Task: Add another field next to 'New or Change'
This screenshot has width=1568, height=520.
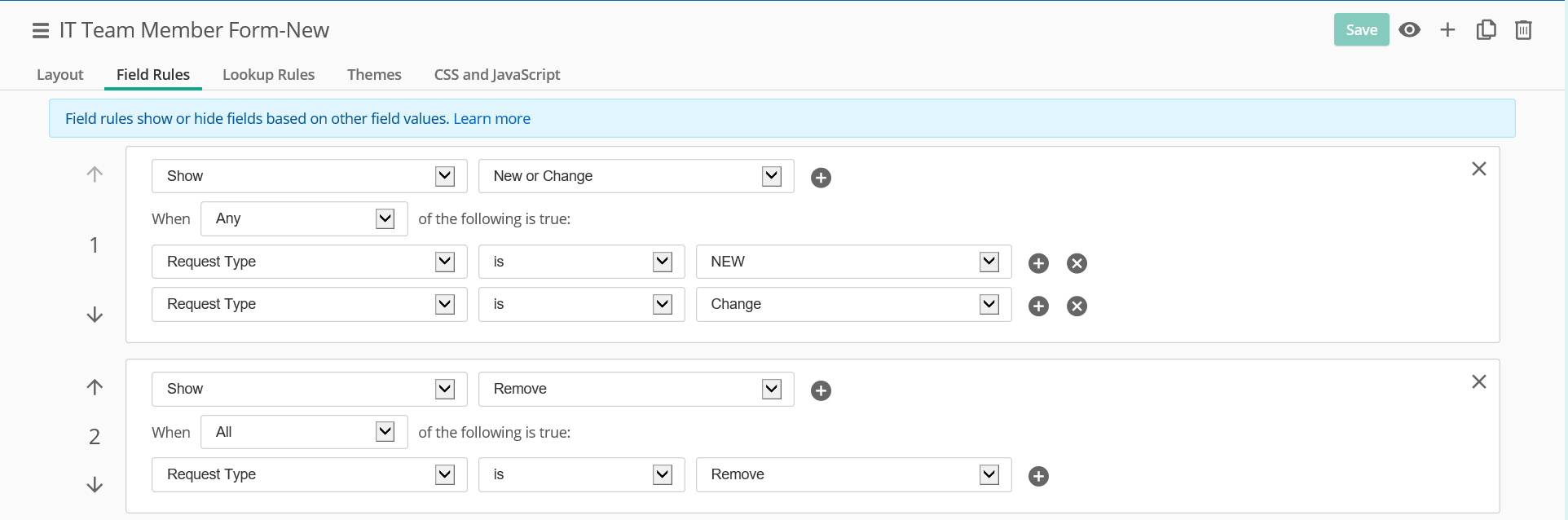Action: (x=821, y=178)
